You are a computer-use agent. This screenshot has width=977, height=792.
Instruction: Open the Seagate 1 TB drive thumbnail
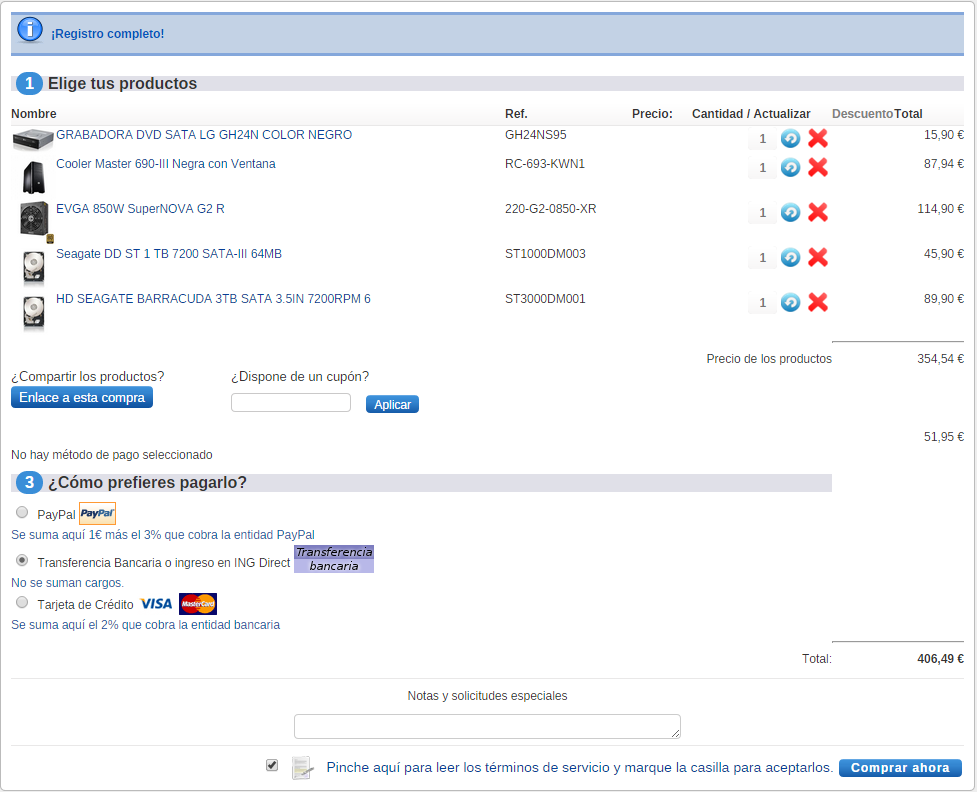coord(34,267)
